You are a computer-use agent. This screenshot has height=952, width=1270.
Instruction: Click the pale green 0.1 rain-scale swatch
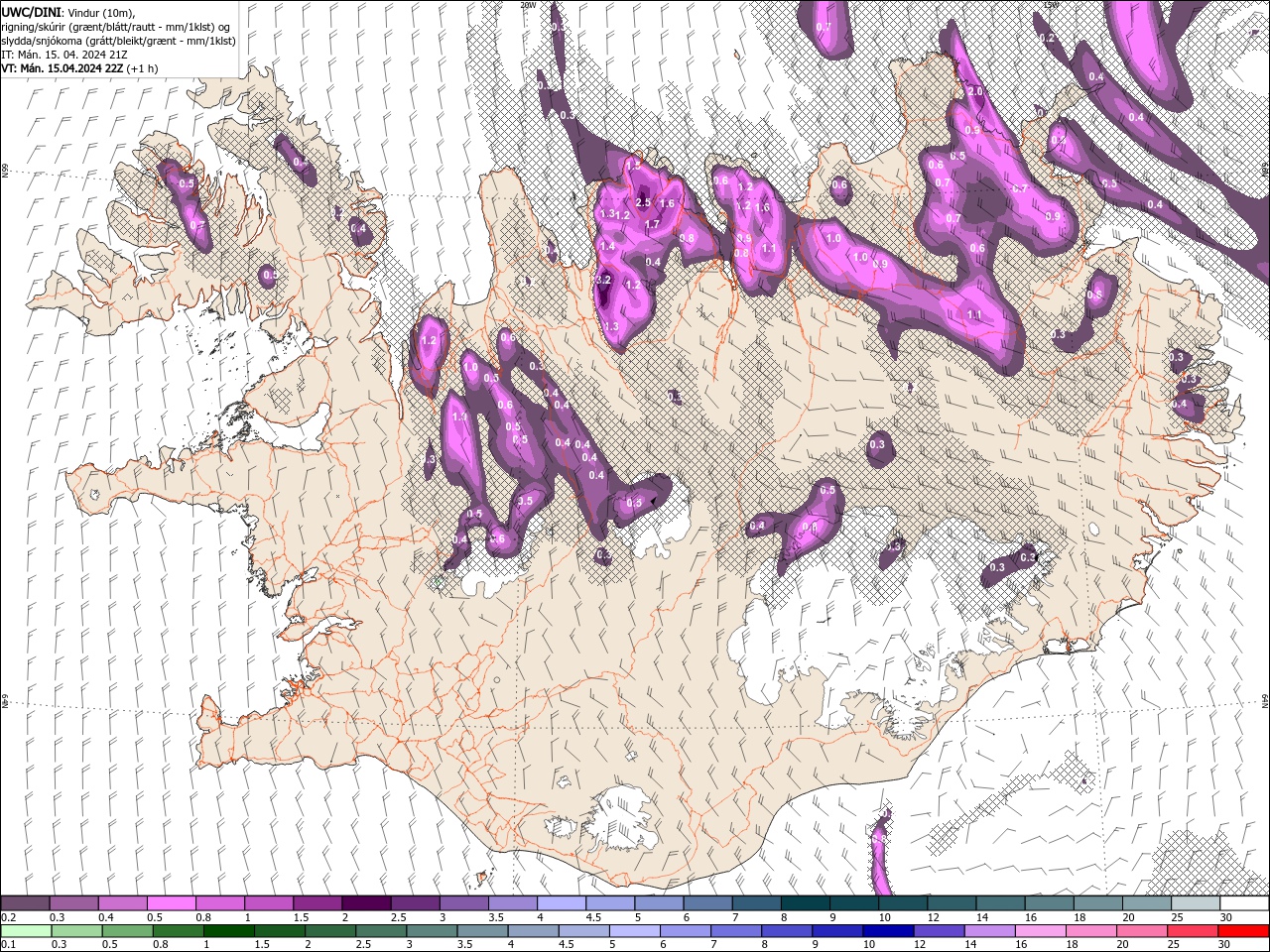coord(25,931)
